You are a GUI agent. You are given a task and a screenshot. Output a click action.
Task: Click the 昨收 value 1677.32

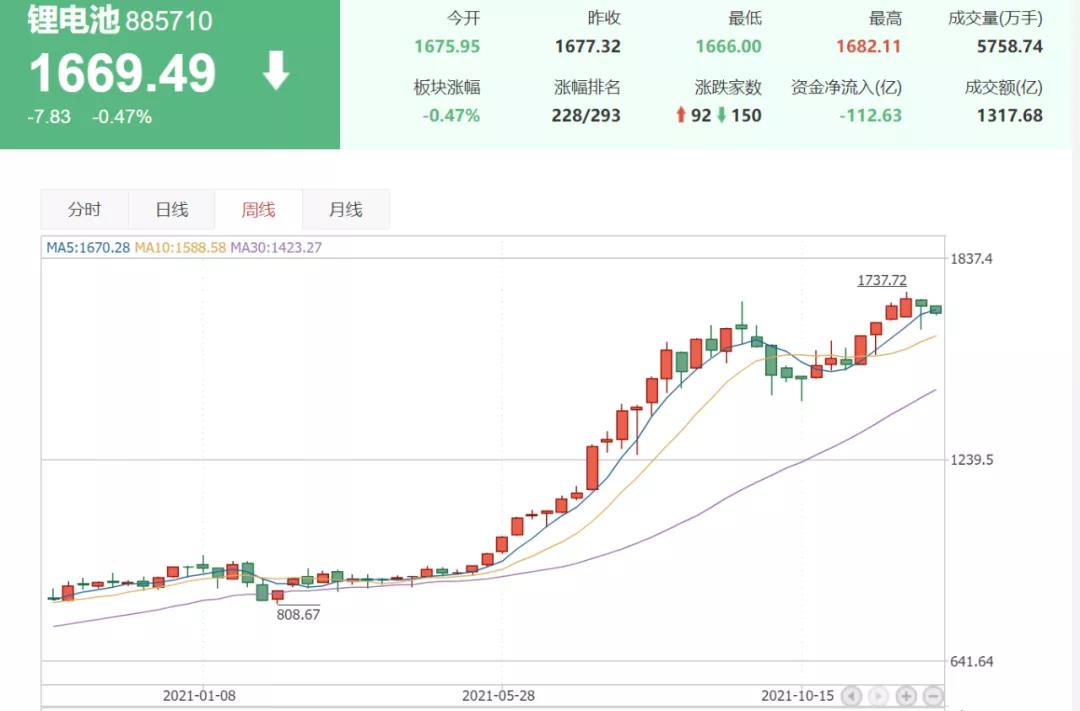588,47
